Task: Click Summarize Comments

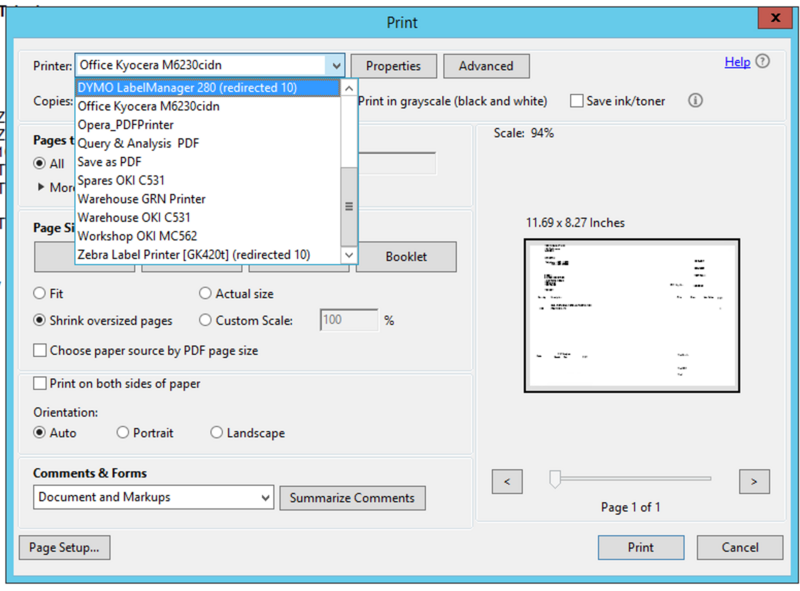Action: [353, 497]
